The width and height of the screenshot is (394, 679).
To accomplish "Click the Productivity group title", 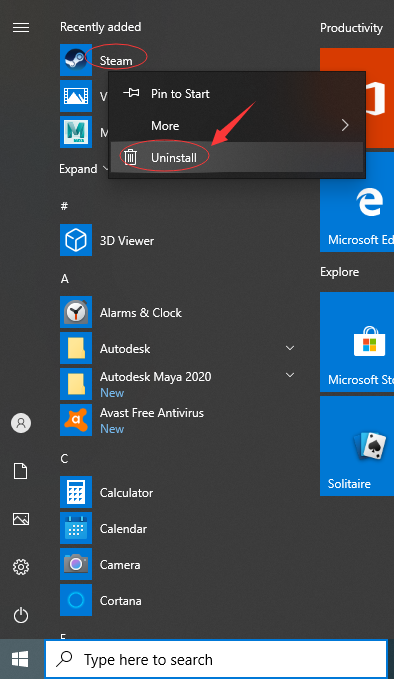I will coord(351,28).
